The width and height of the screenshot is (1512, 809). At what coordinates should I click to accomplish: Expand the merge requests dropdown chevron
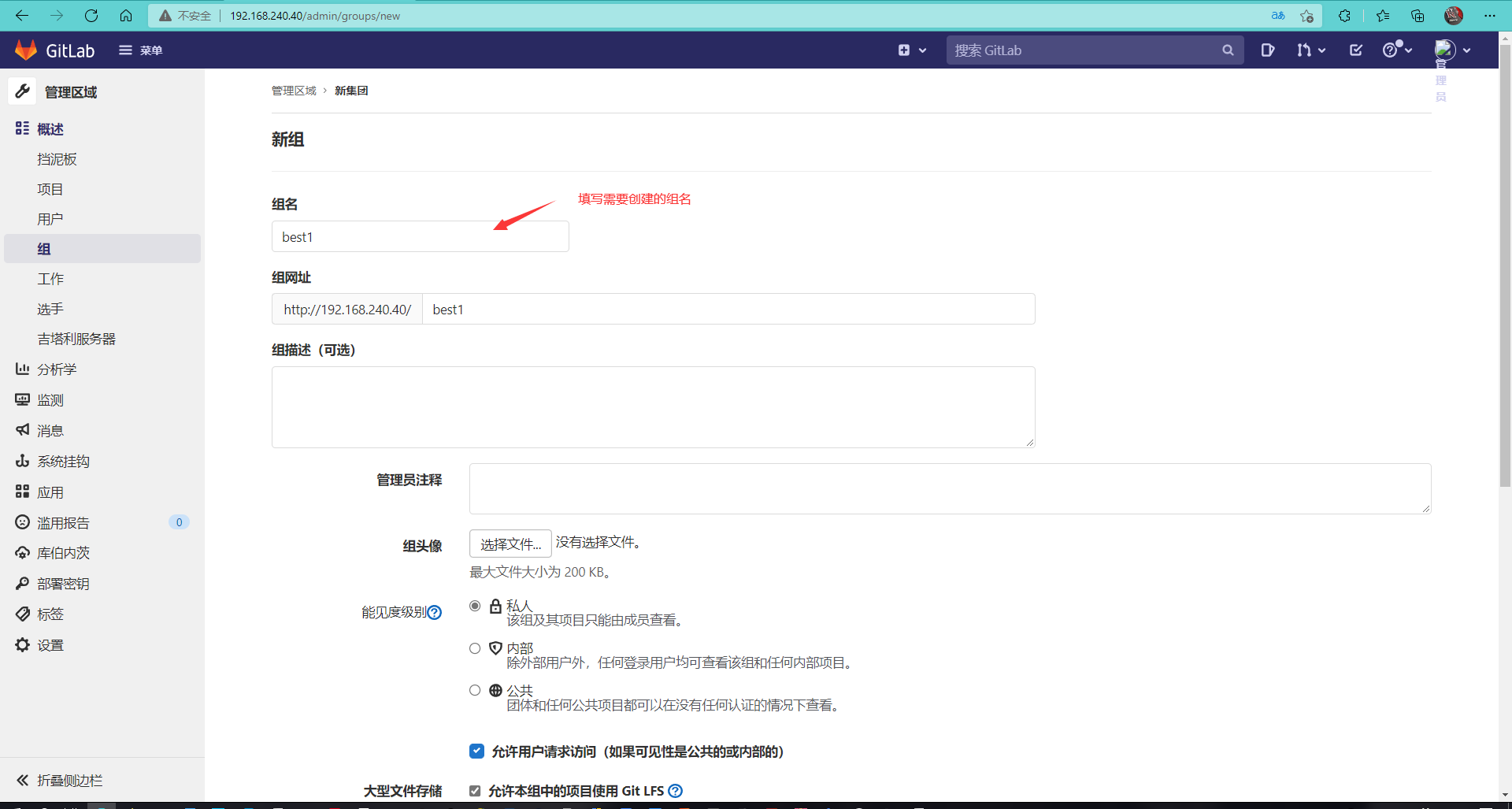pyautogui.click(x=1322, y=50)
